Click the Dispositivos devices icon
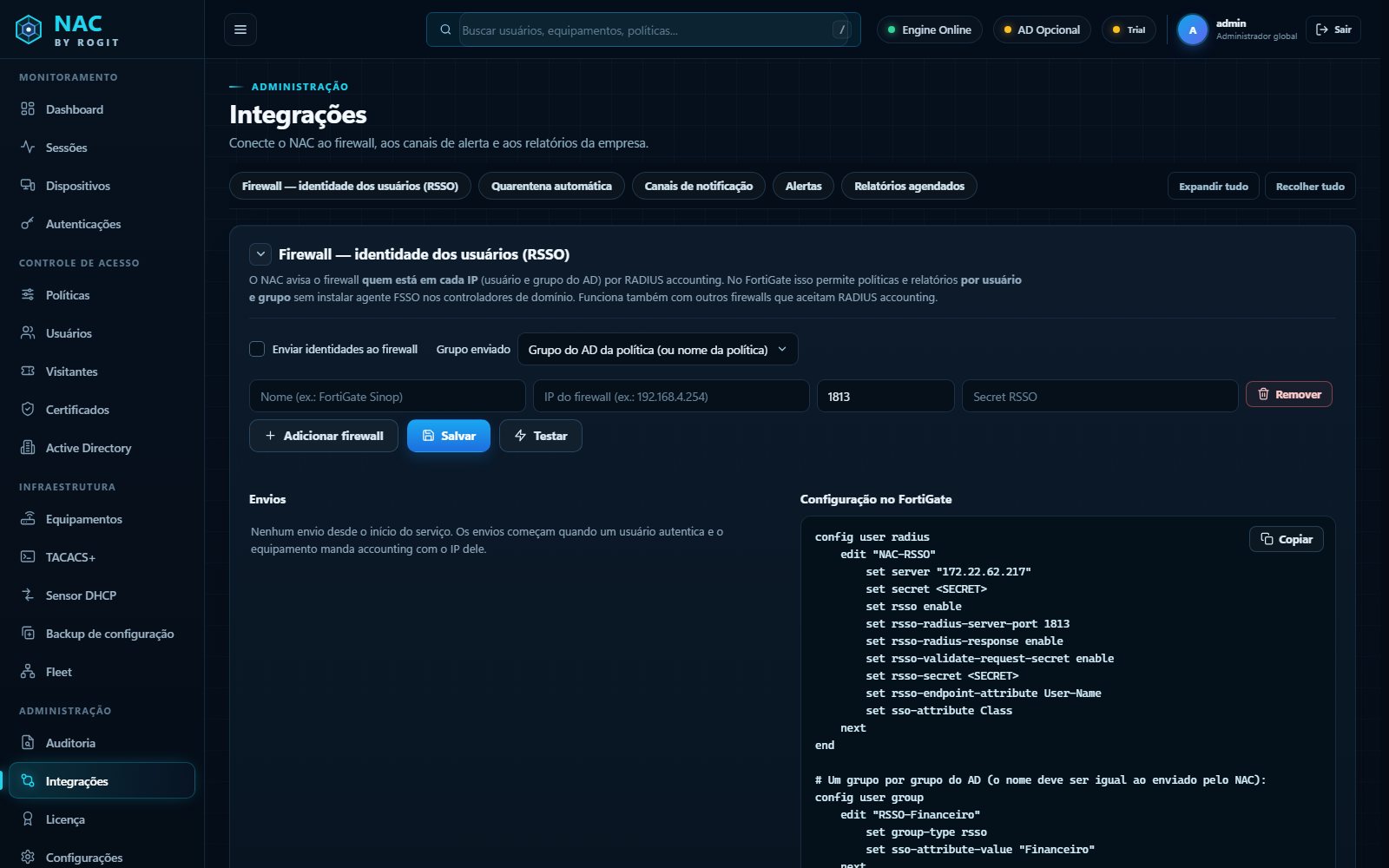 [28, 186]
